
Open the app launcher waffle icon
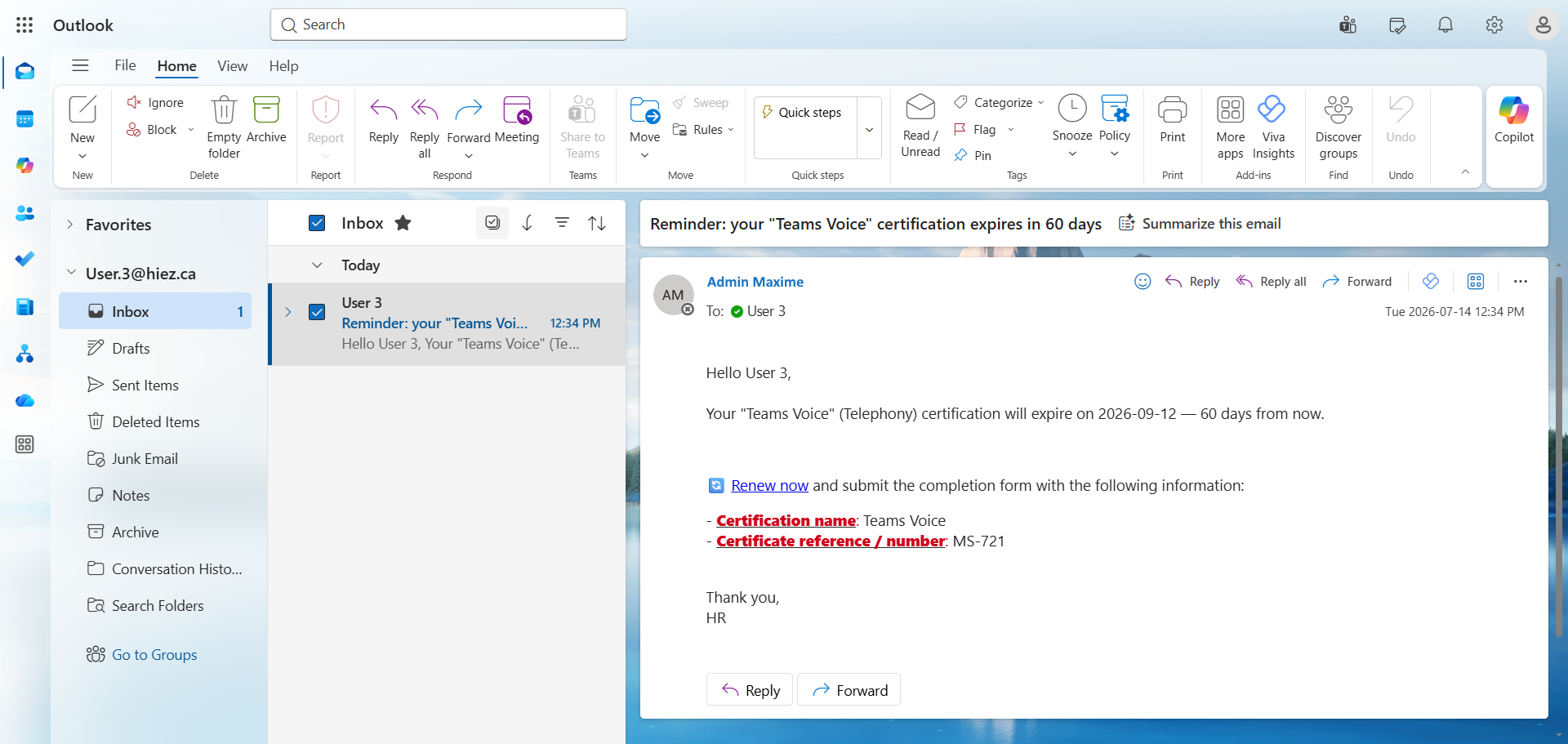[24, 25]
